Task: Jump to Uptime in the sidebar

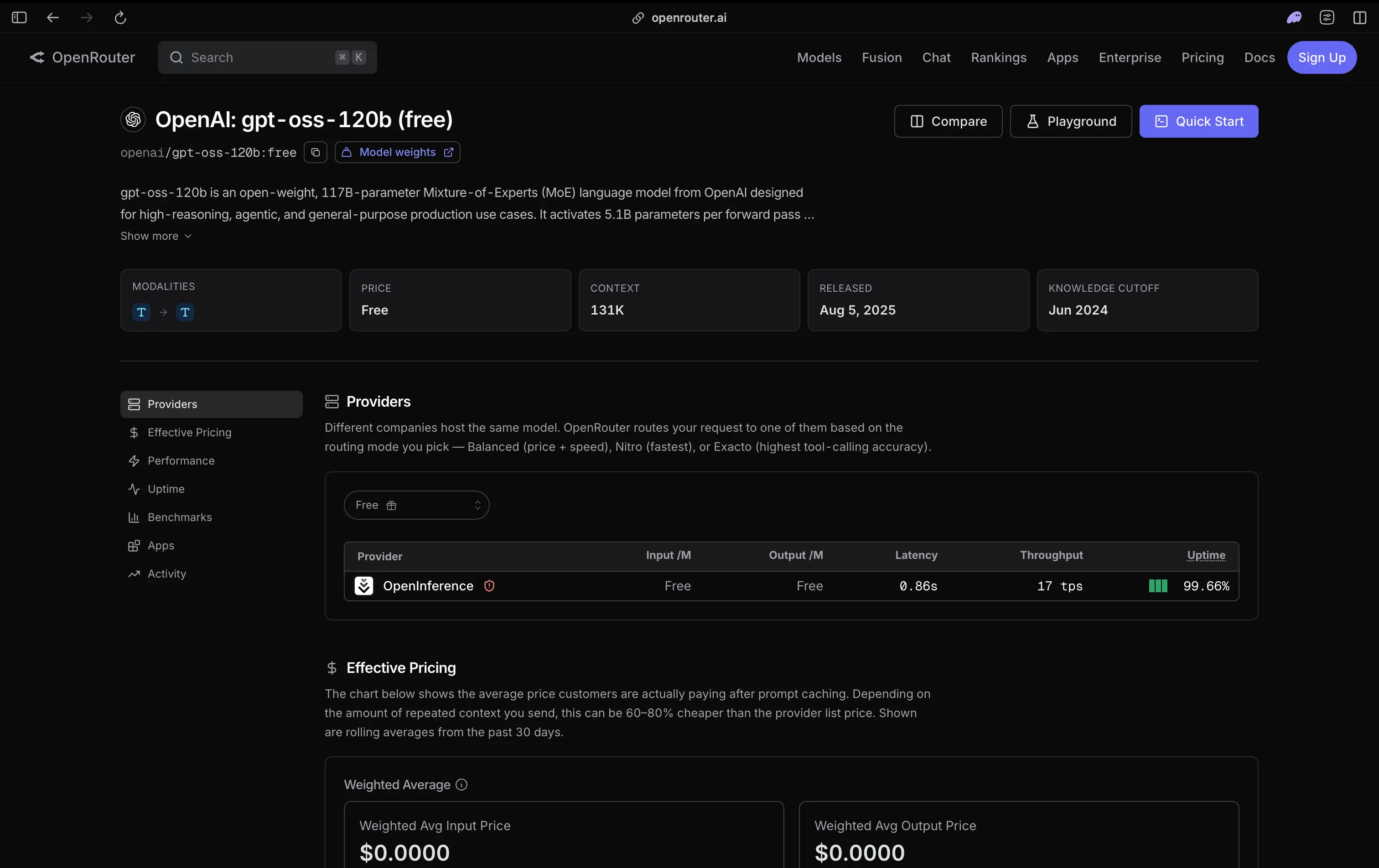Action: point(211,489)
